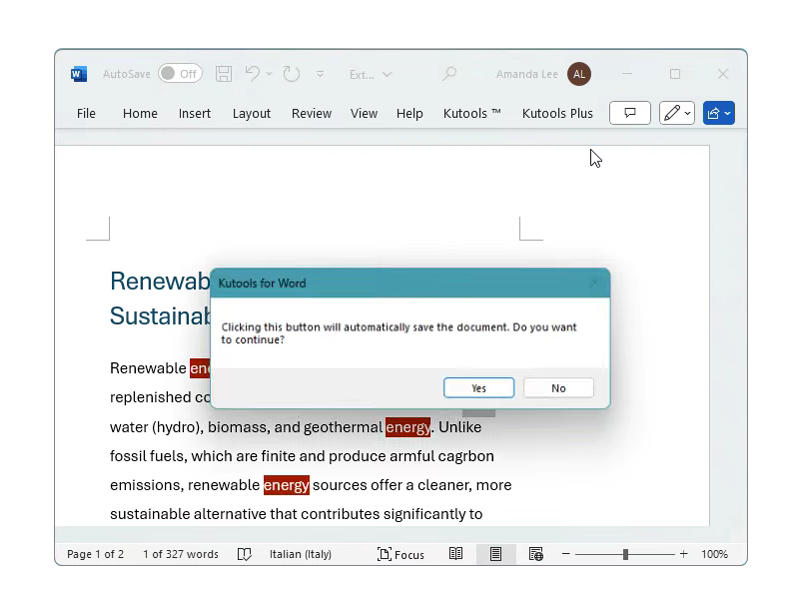Click the Word application logo icon
800x605 pixels.
click(x=79, y=74)
